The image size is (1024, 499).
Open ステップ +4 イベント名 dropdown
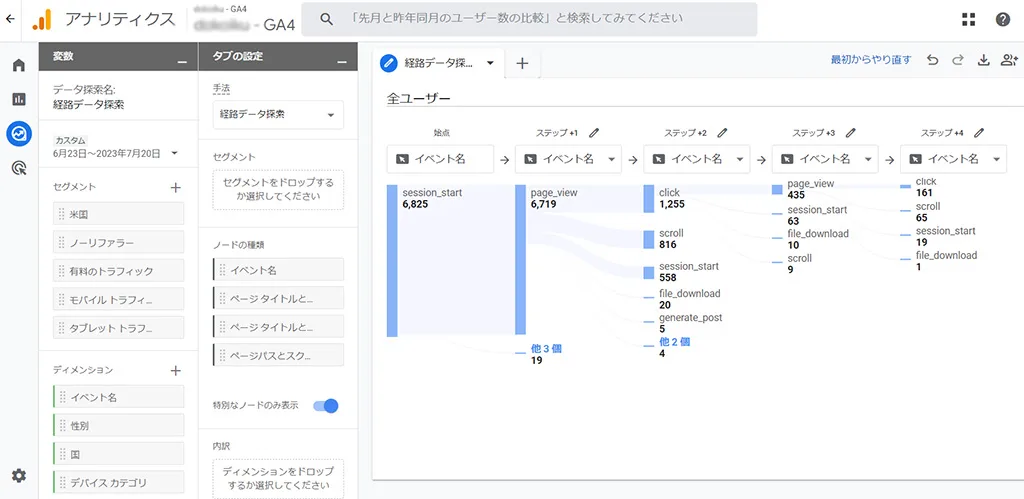953,159
